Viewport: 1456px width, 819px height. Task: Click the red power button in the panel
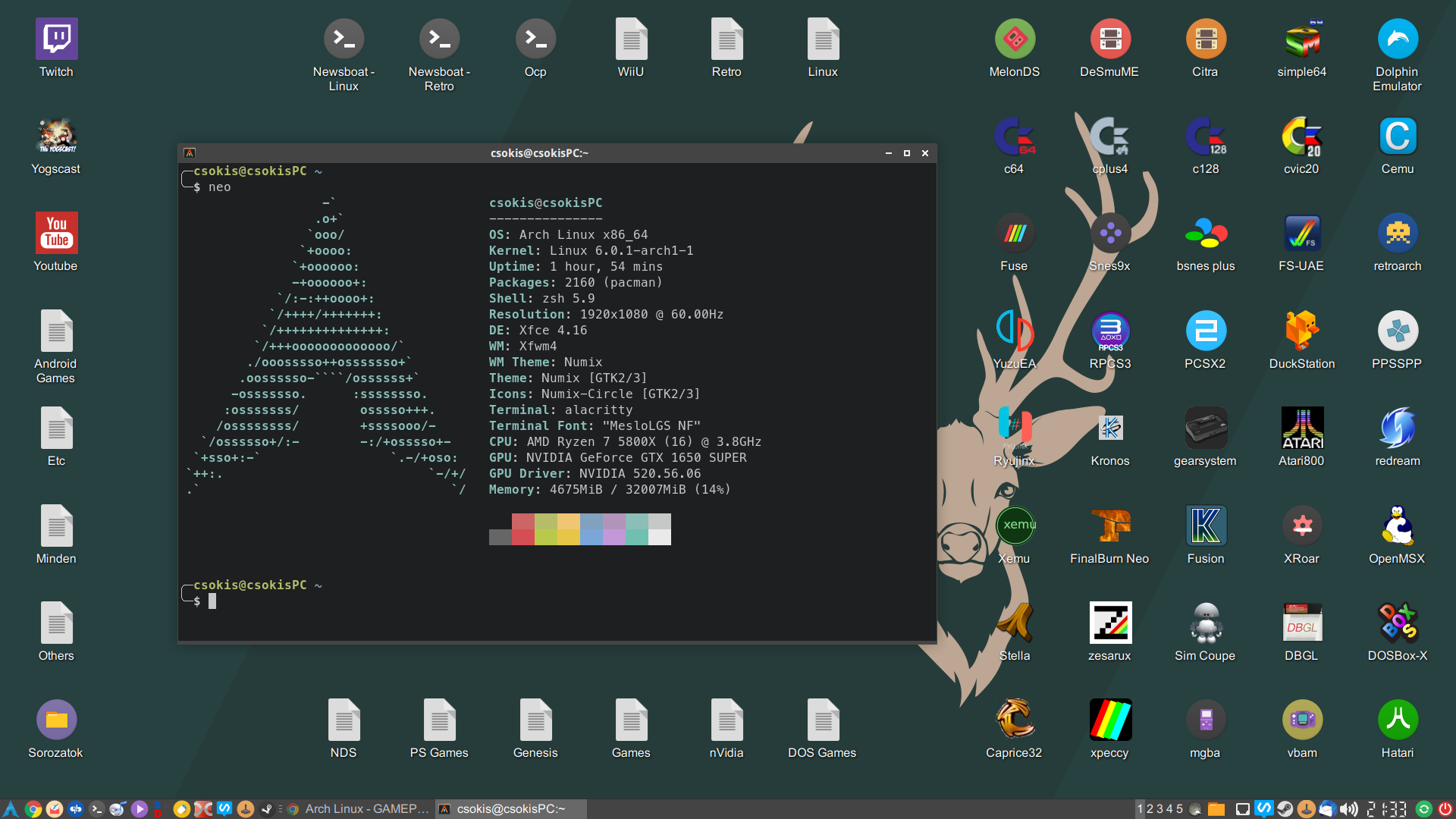point(1445,809)
